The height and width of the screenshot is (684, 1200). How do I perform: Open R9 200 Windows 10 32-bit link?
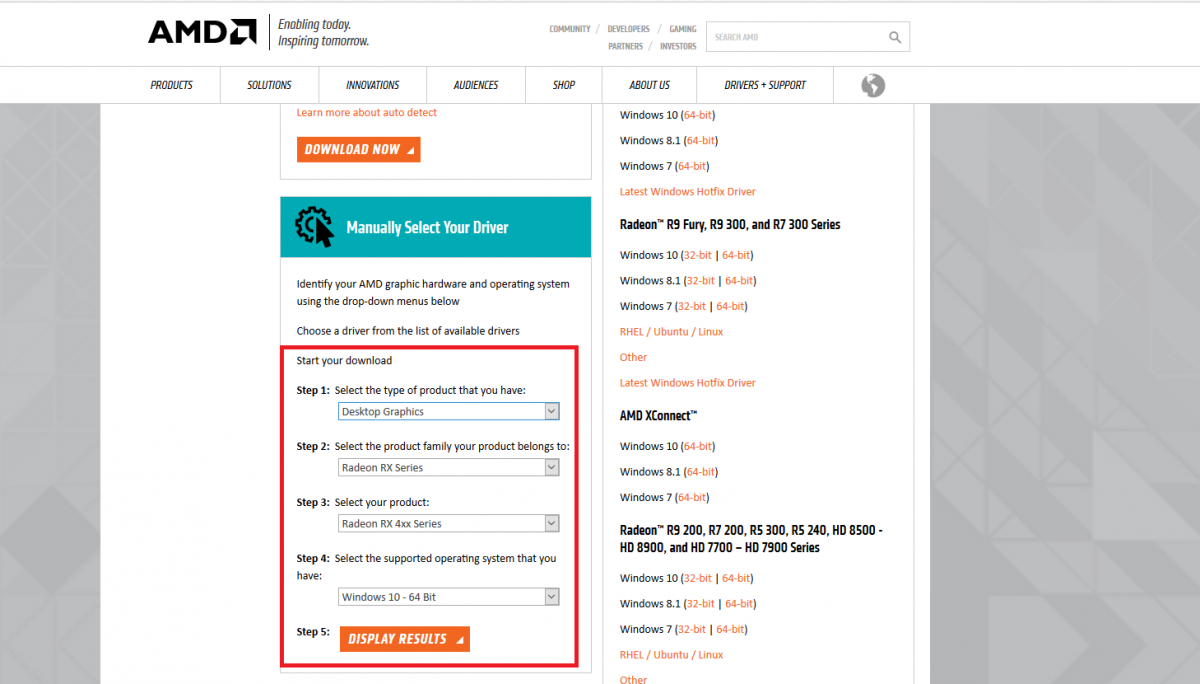point(698,578)
